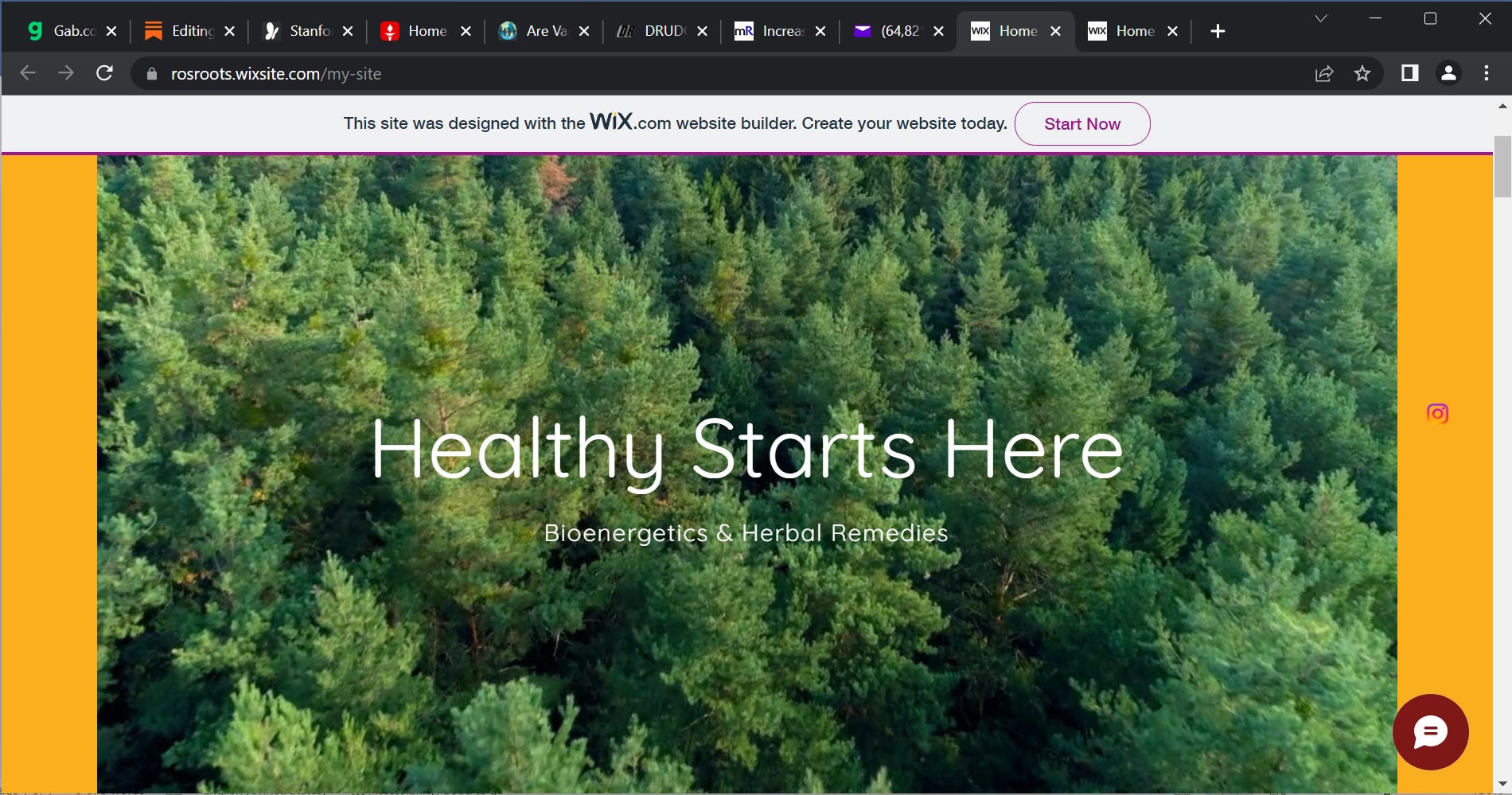Open a new tab with plus button
The width and height of the screenshot is (1512, 795).
tap(1217, 31)
